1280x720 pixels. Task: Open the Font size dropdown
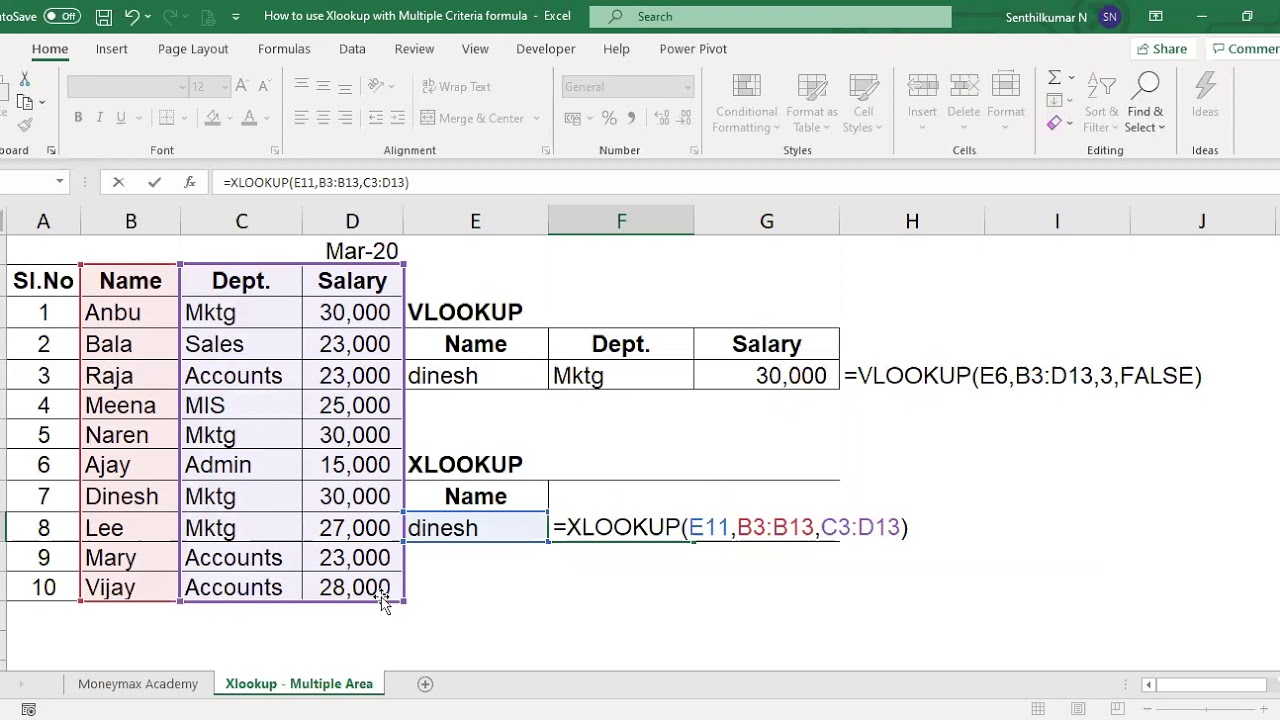[x=225, y=87]
